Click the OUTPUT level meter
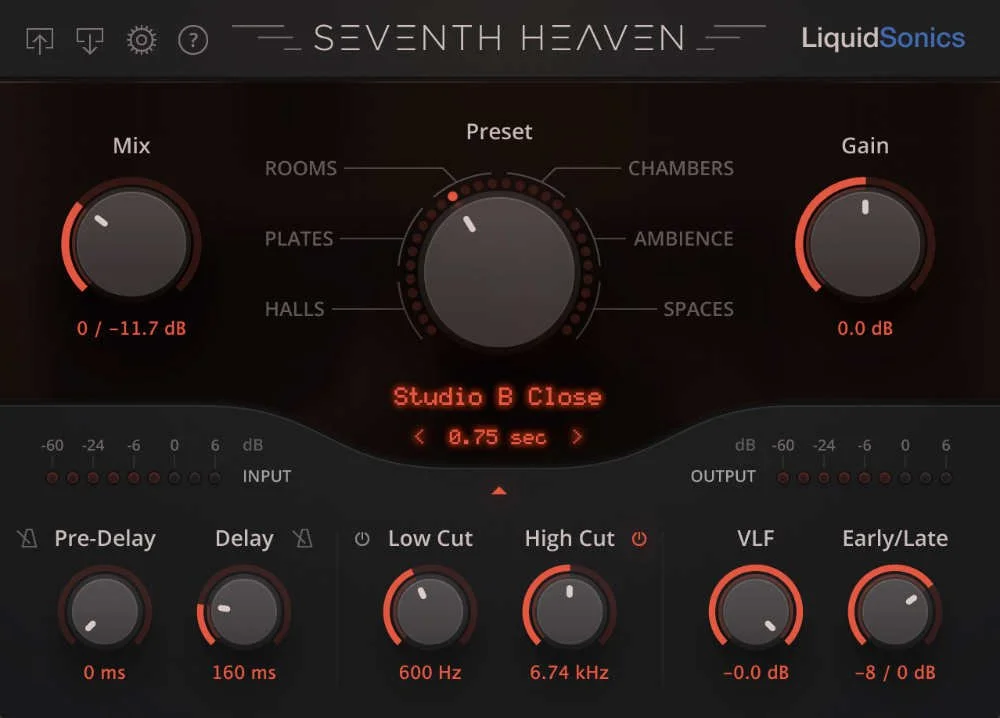The height and width of the screenshot is (718, 1000). [x=864, y=478]
